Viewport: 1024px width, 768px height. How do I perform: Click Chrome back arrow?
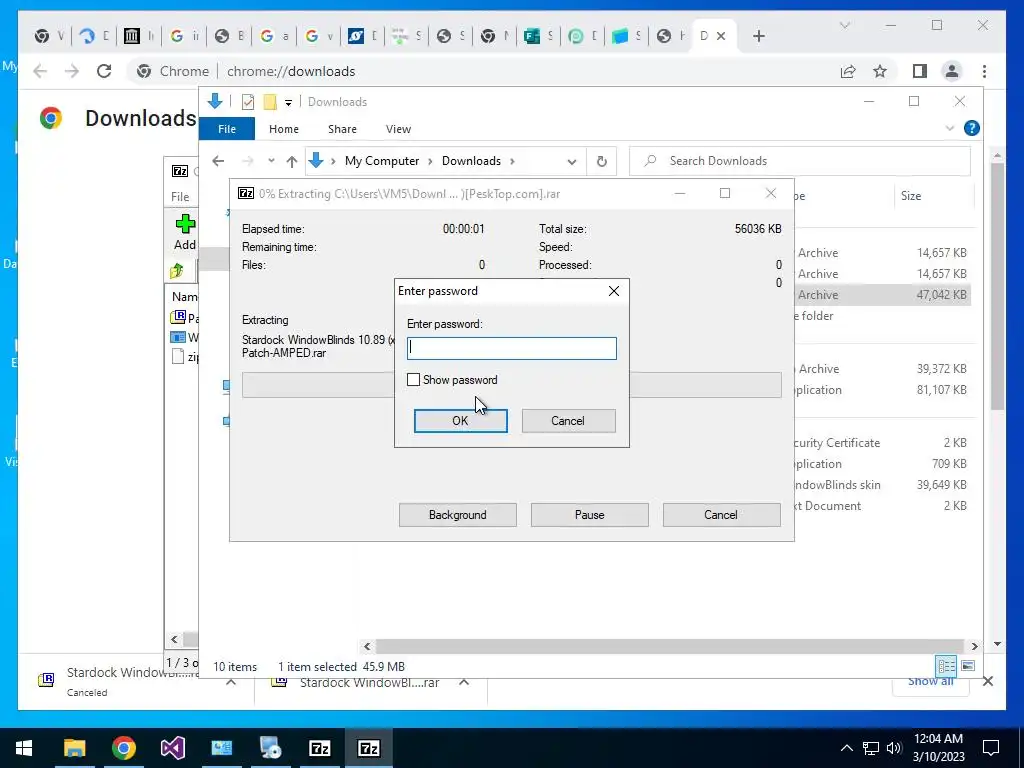(x=40, y=71)
